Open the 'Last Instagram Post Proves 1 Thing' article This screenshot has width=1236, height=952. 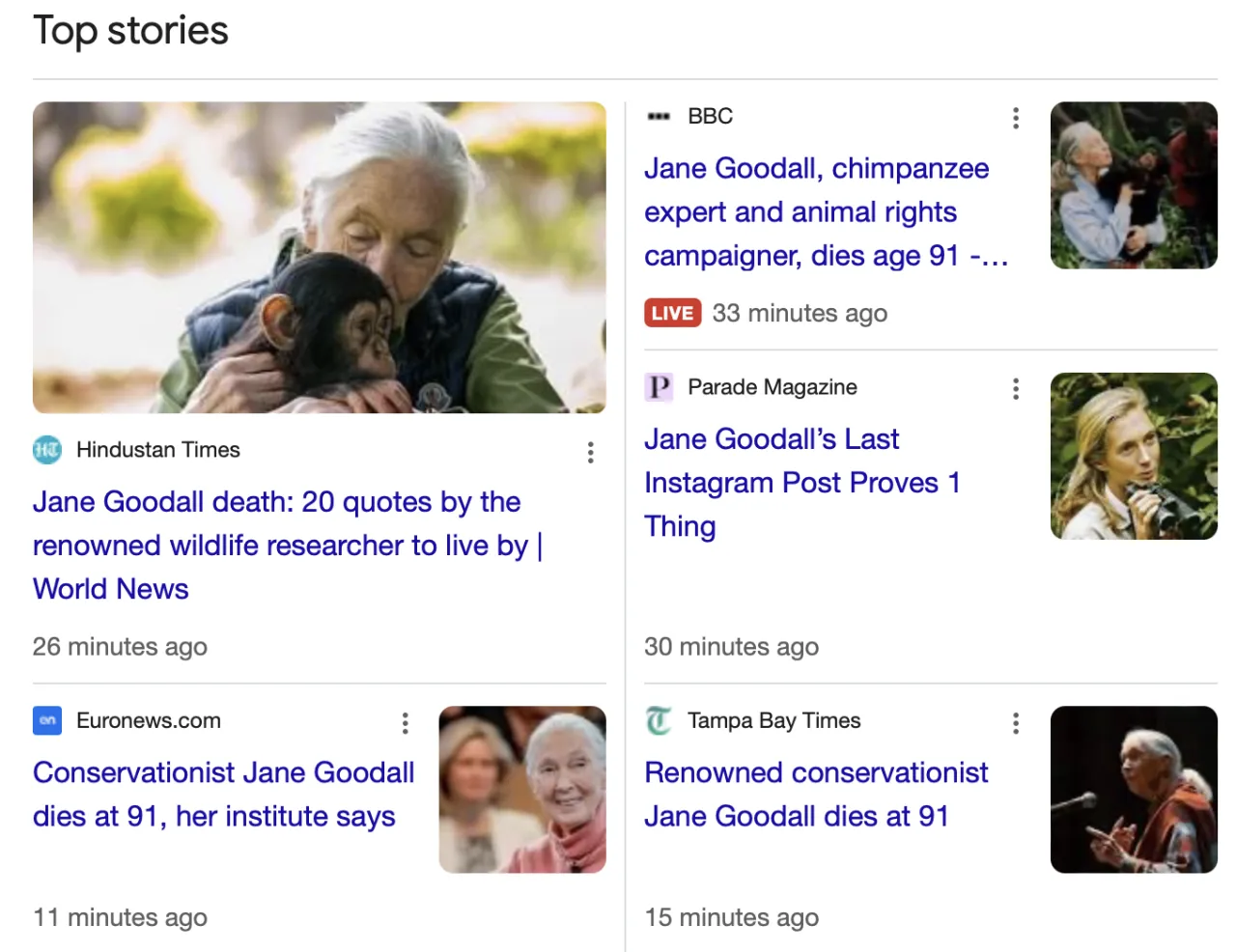click(x=801, y=482)
